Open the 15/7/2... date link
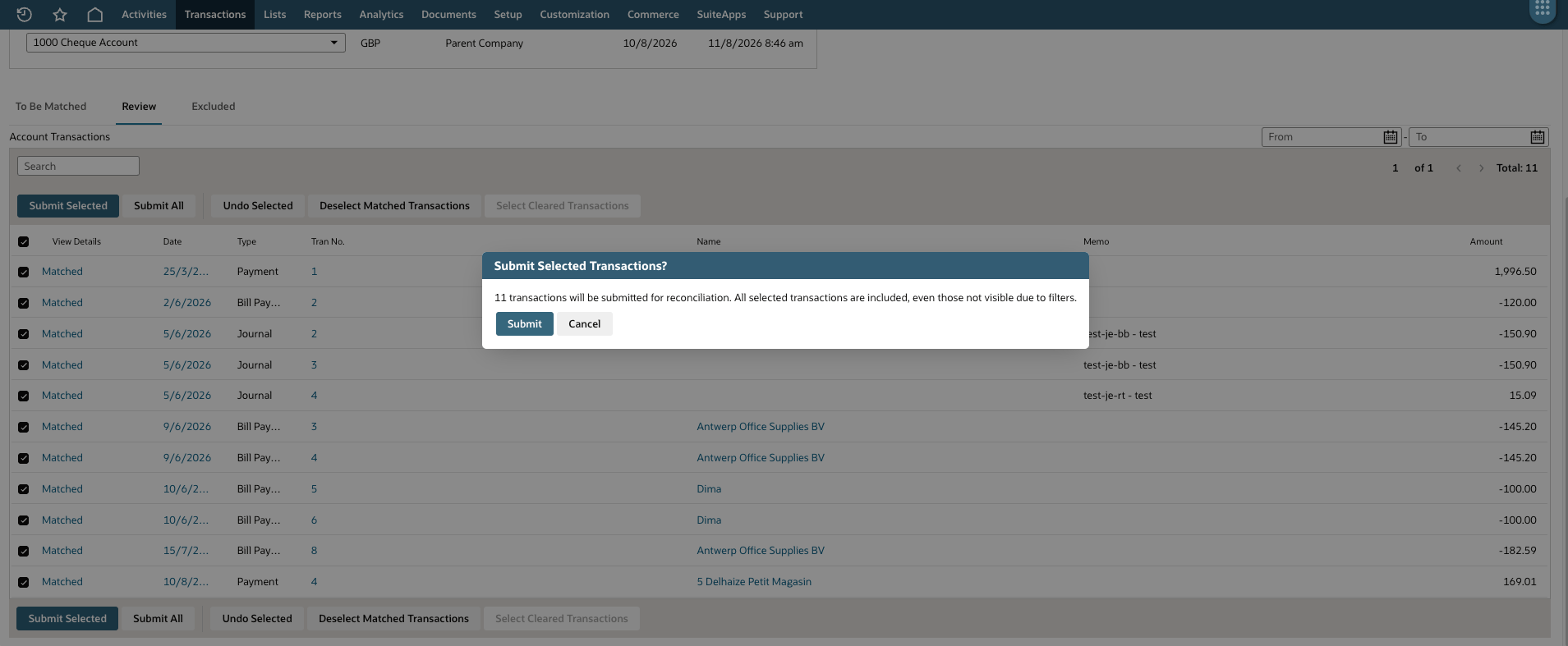1568x646 pixels. coord(186,551)
